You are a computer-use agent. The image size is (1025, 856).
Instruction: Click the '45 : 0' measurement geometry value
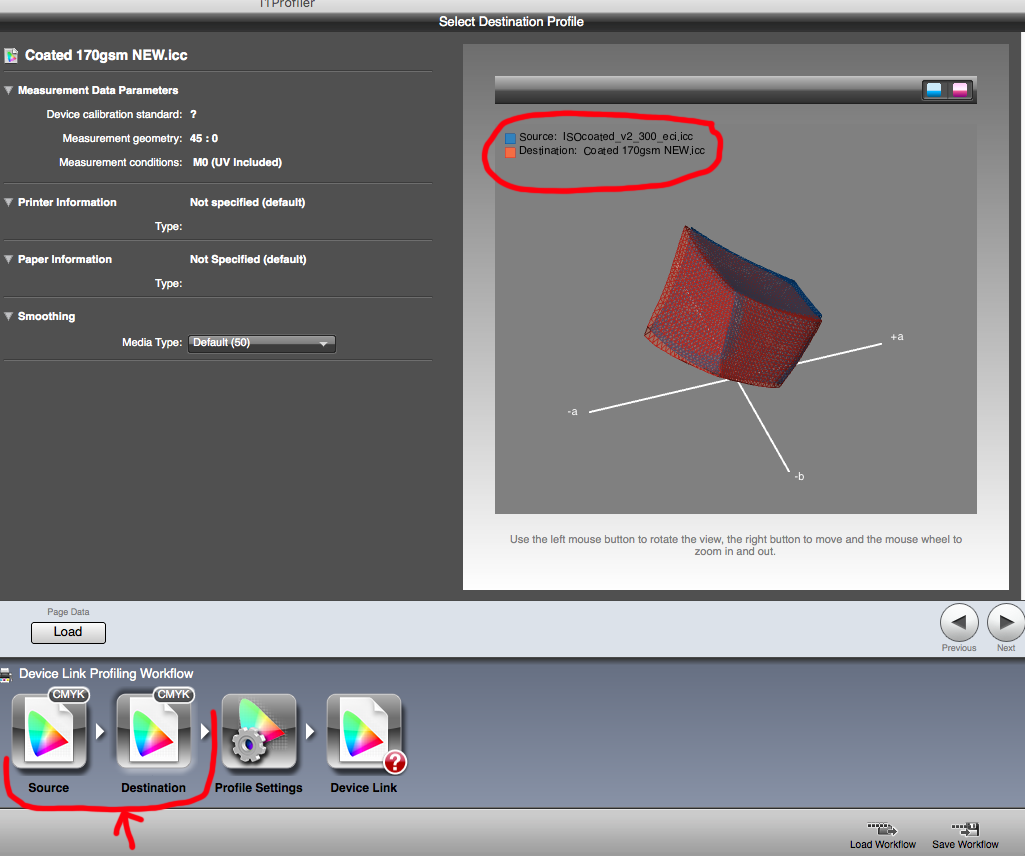pyautogui.click(x=204, y=139)
